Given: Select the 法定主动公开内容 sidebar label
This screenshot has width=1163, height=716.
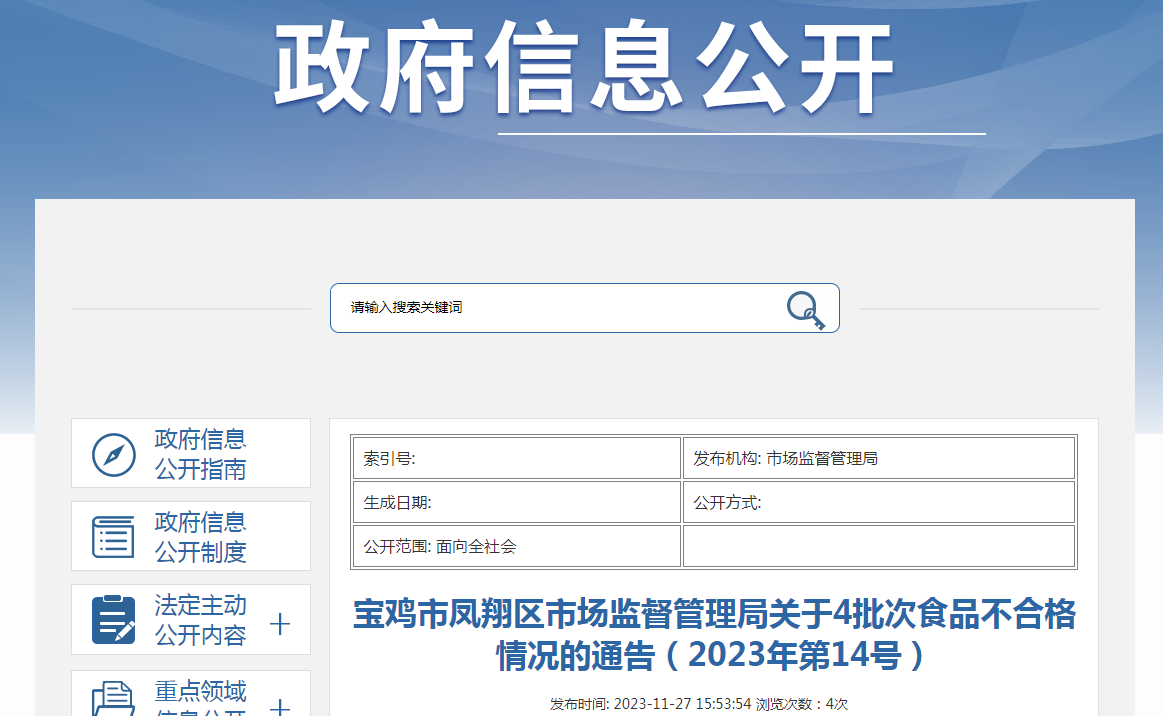Looking at the screenshot, I should [200, 620].
